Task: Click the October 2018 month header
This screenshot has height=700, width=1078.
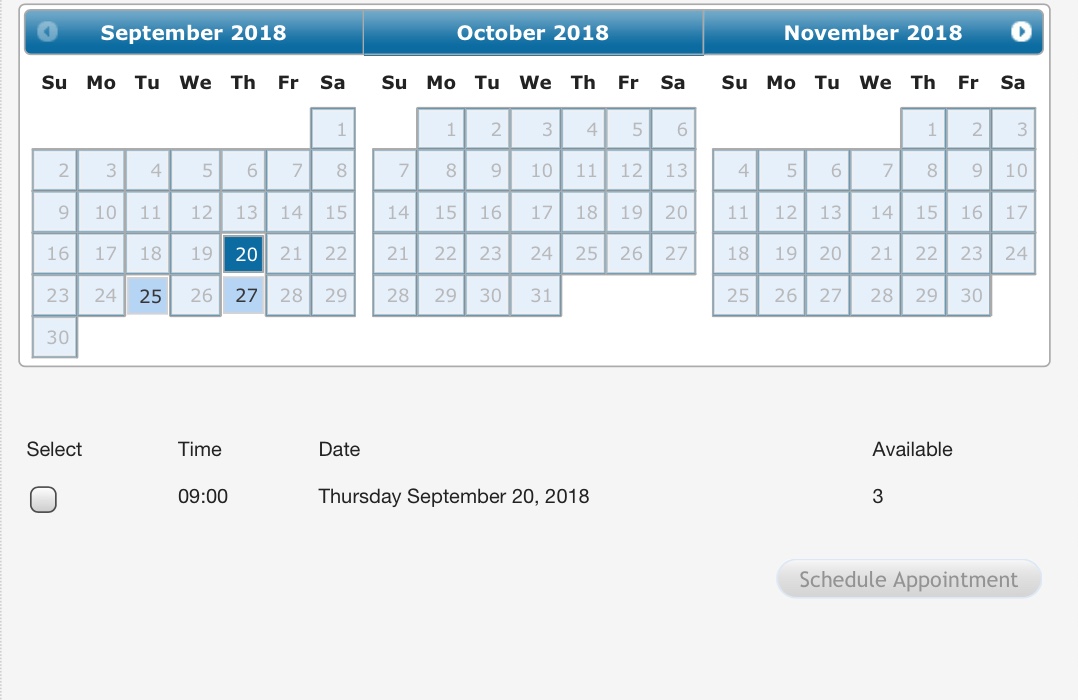Action: (532, 33)
